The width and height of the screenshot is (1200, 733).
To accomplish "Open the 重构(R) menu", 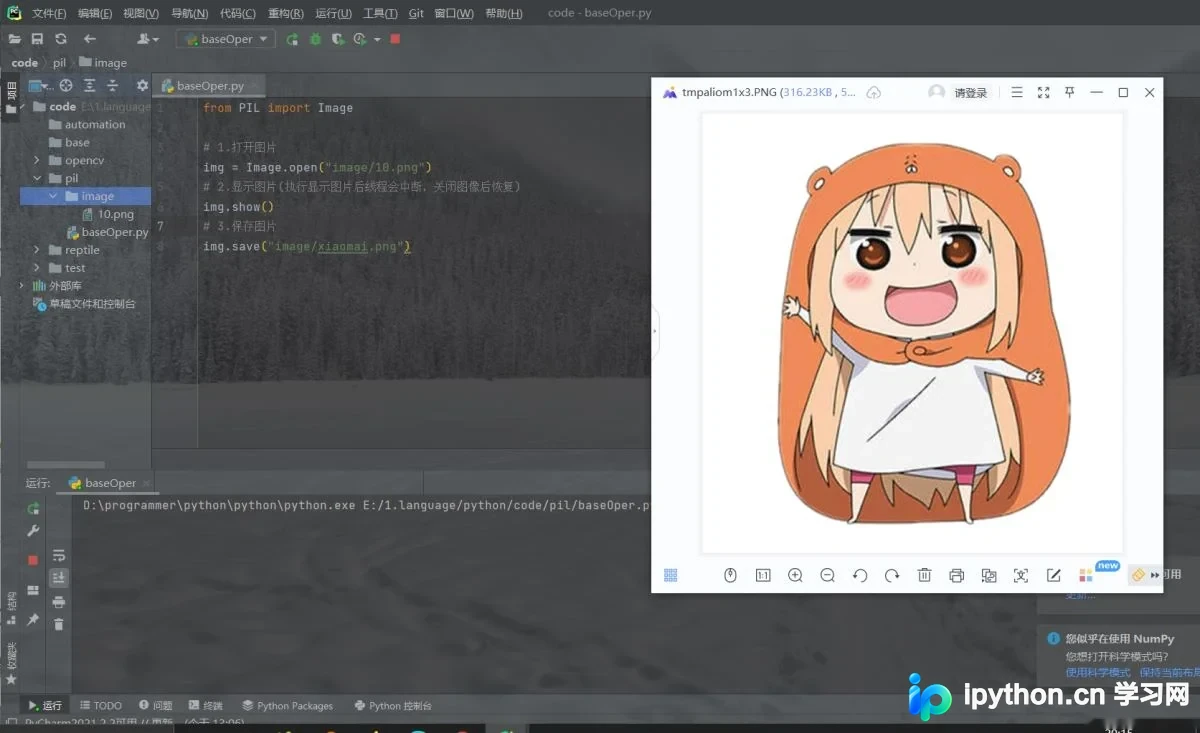I will coord(285,13).
